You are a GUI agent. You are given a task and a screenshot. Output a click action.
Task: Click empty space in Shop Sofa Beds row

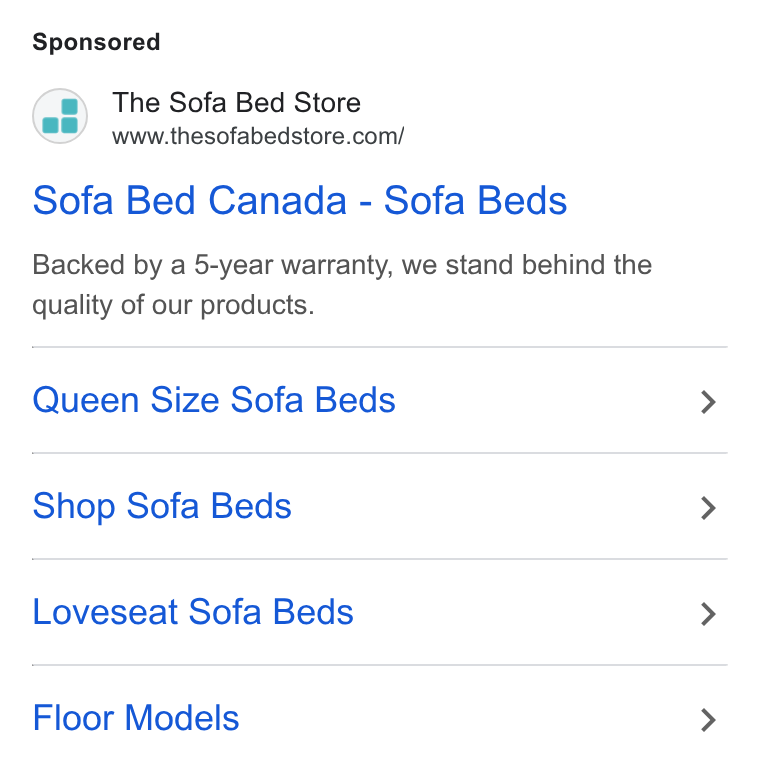pyautogui.click(x=491, y=507)
